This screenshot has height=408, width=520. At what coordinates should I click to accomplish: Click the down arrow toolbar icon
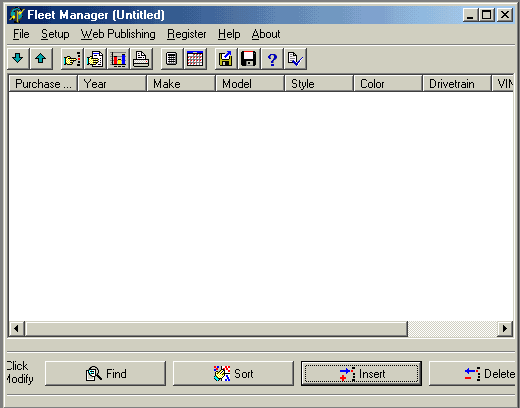coord(18,59)
